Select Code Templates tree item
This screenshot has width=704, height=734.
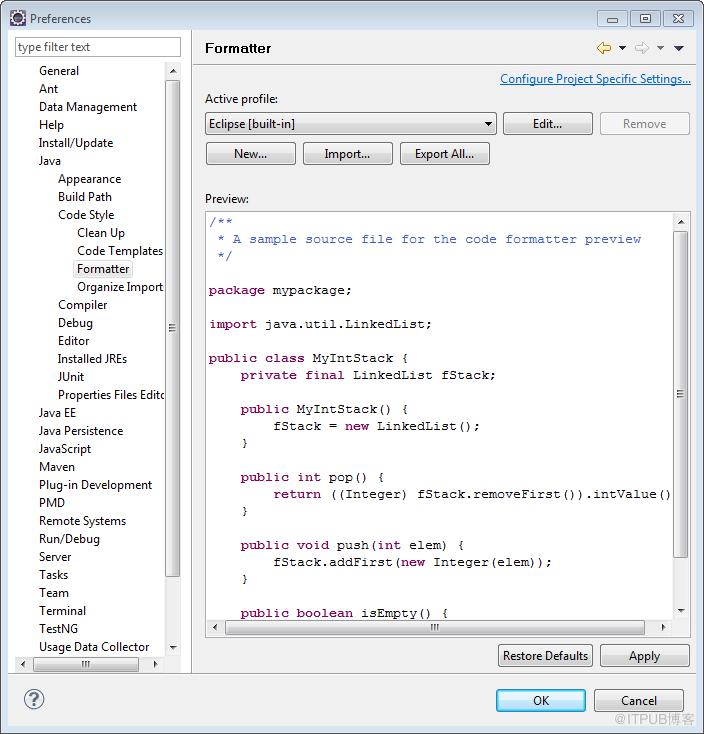120,251
